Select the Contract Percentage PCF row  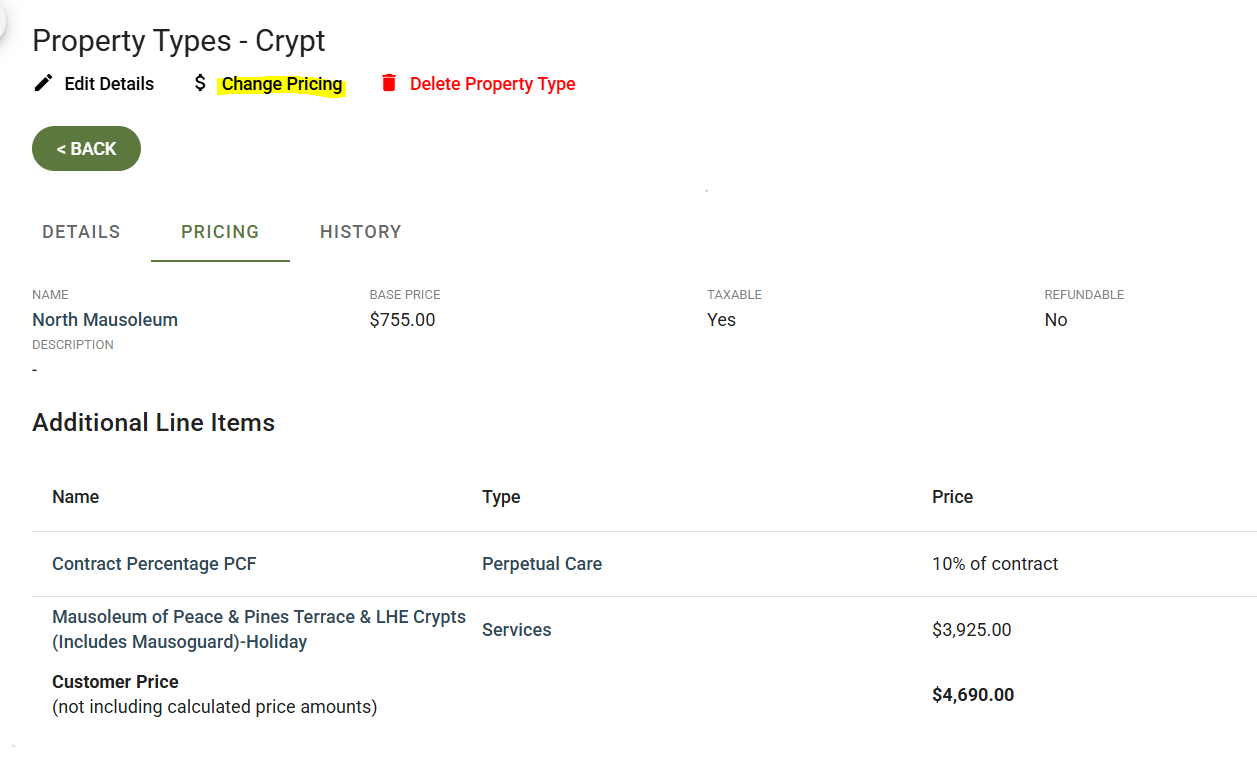tap(644, 564)
